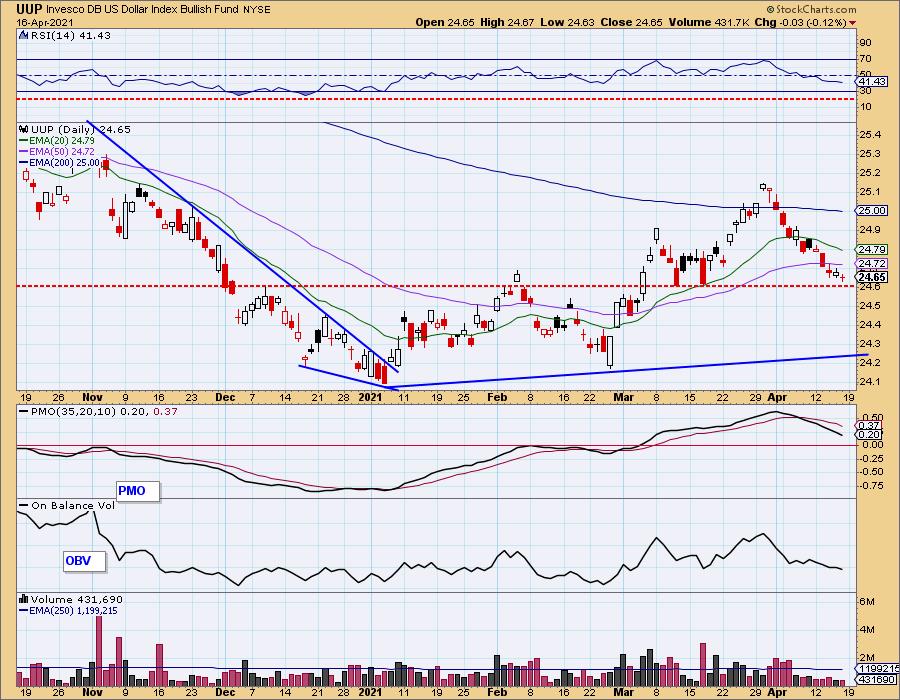Click the Close 24.65 header value

coord(631,22)
